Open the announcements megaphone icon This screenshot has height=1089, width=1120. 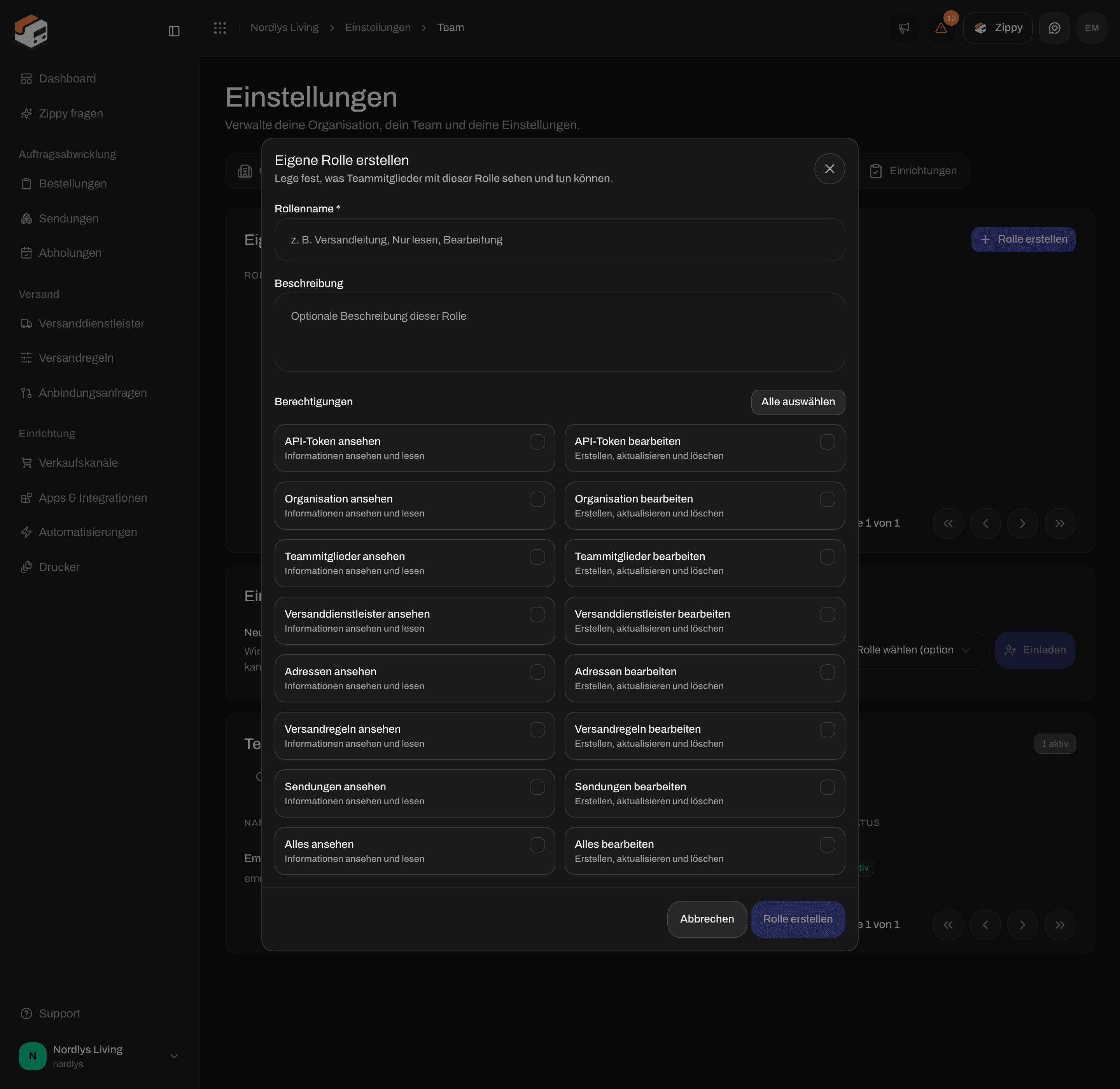(904, 28)
